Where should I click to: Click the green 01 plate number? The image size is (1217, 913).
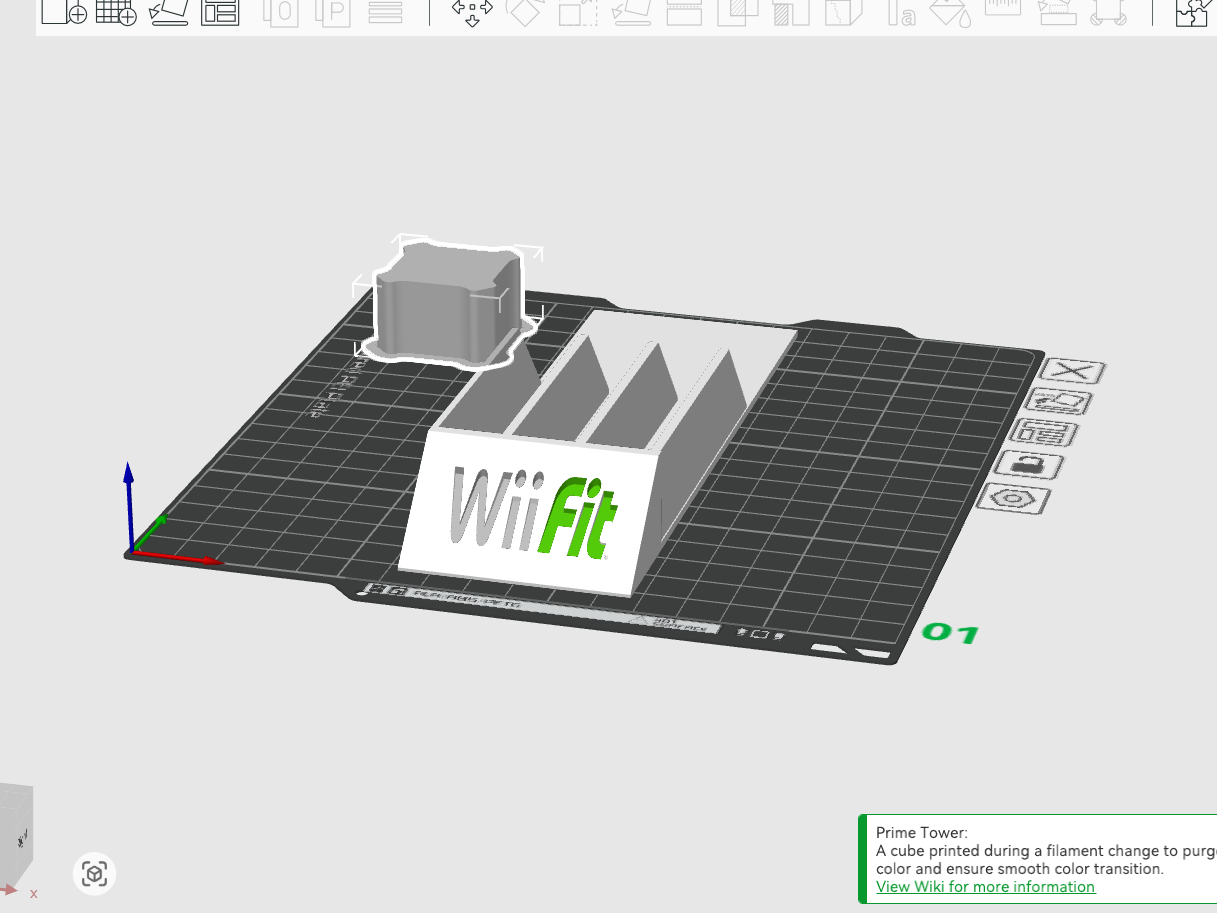click(950, 633)
